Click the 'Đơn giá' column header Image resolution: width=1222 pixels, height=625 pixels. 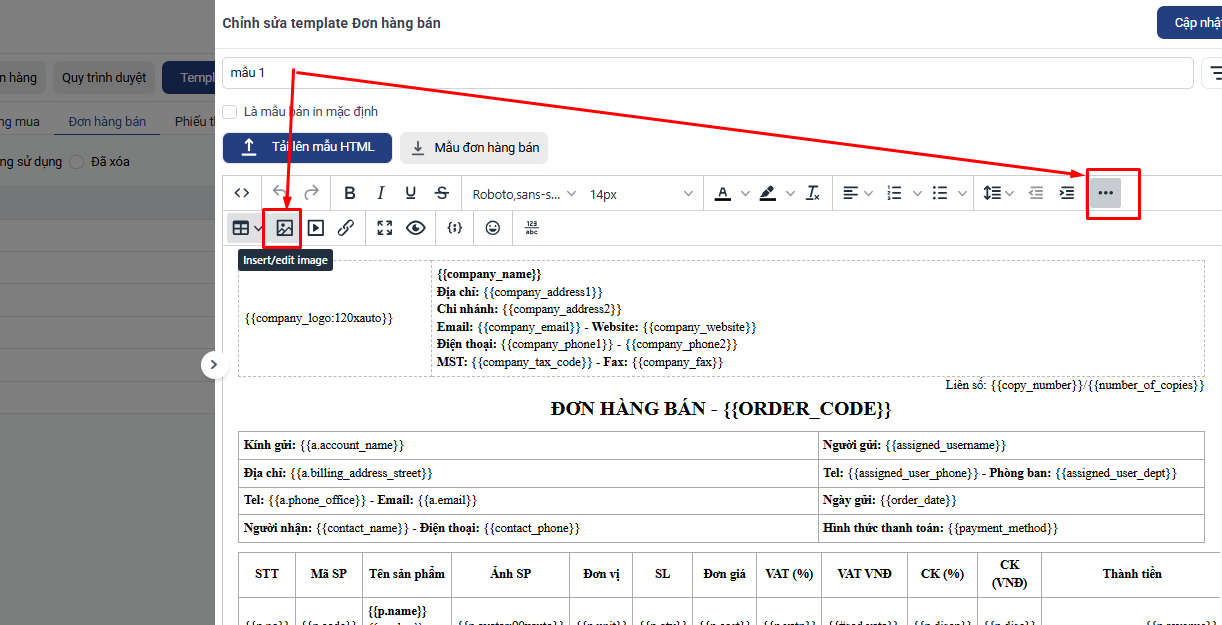[x=724, y=574]
